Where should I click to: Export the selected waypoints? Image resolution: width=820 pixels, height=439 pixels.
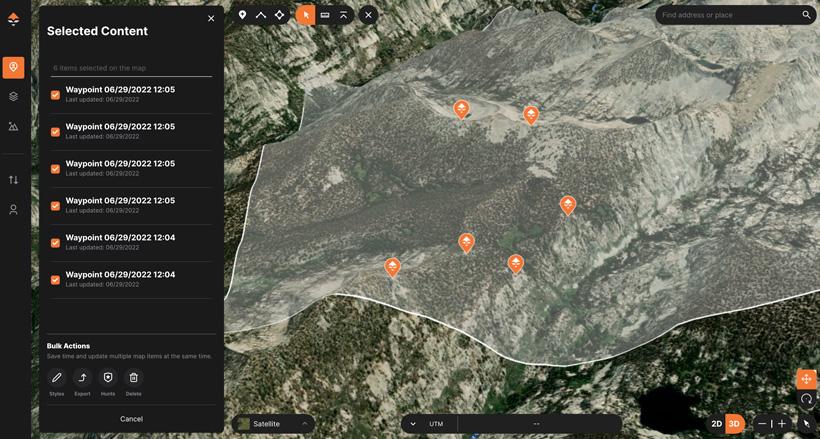[x=82, y=378]
